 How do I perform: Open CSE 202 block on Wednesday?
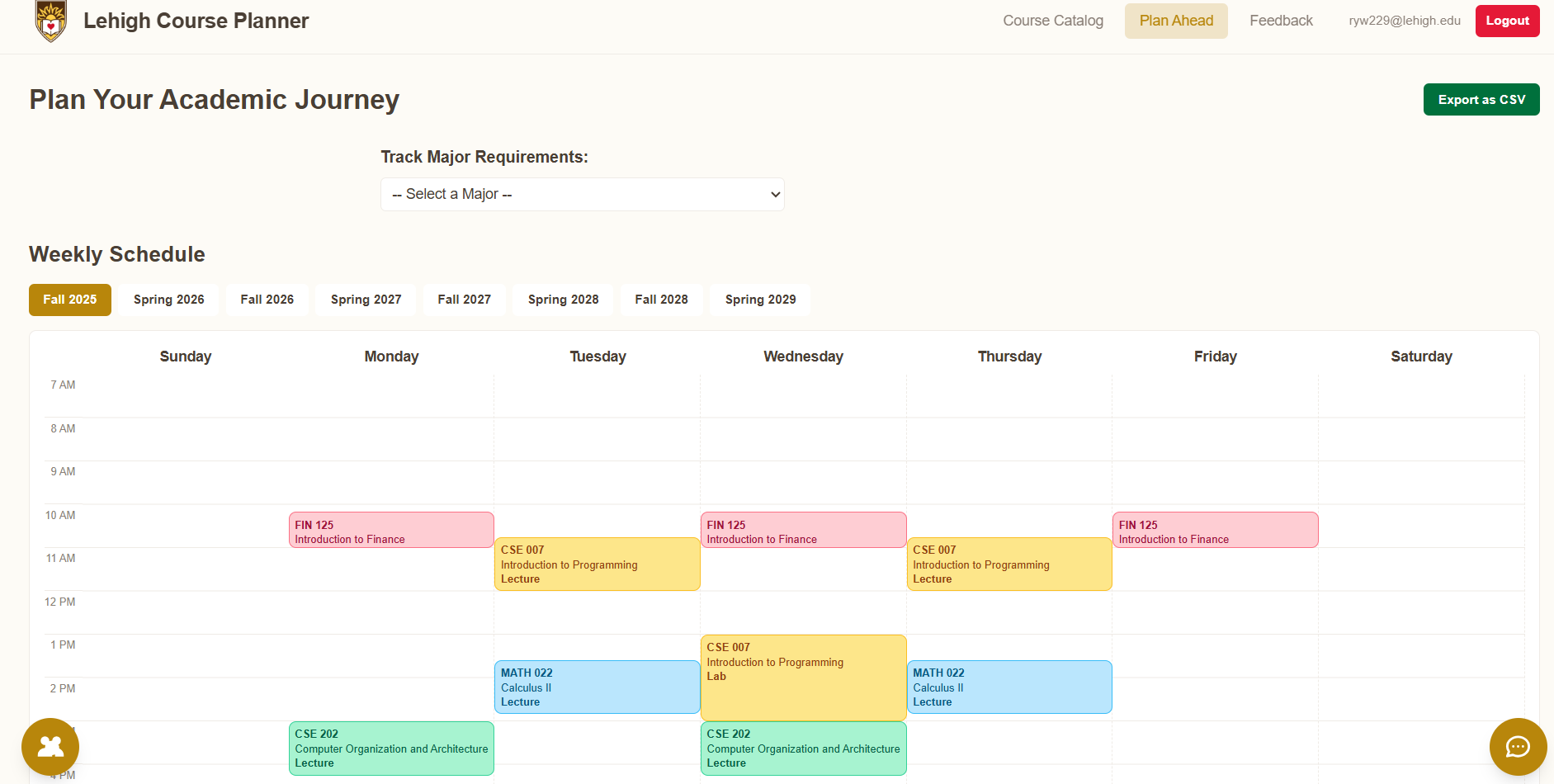(802, 748)
